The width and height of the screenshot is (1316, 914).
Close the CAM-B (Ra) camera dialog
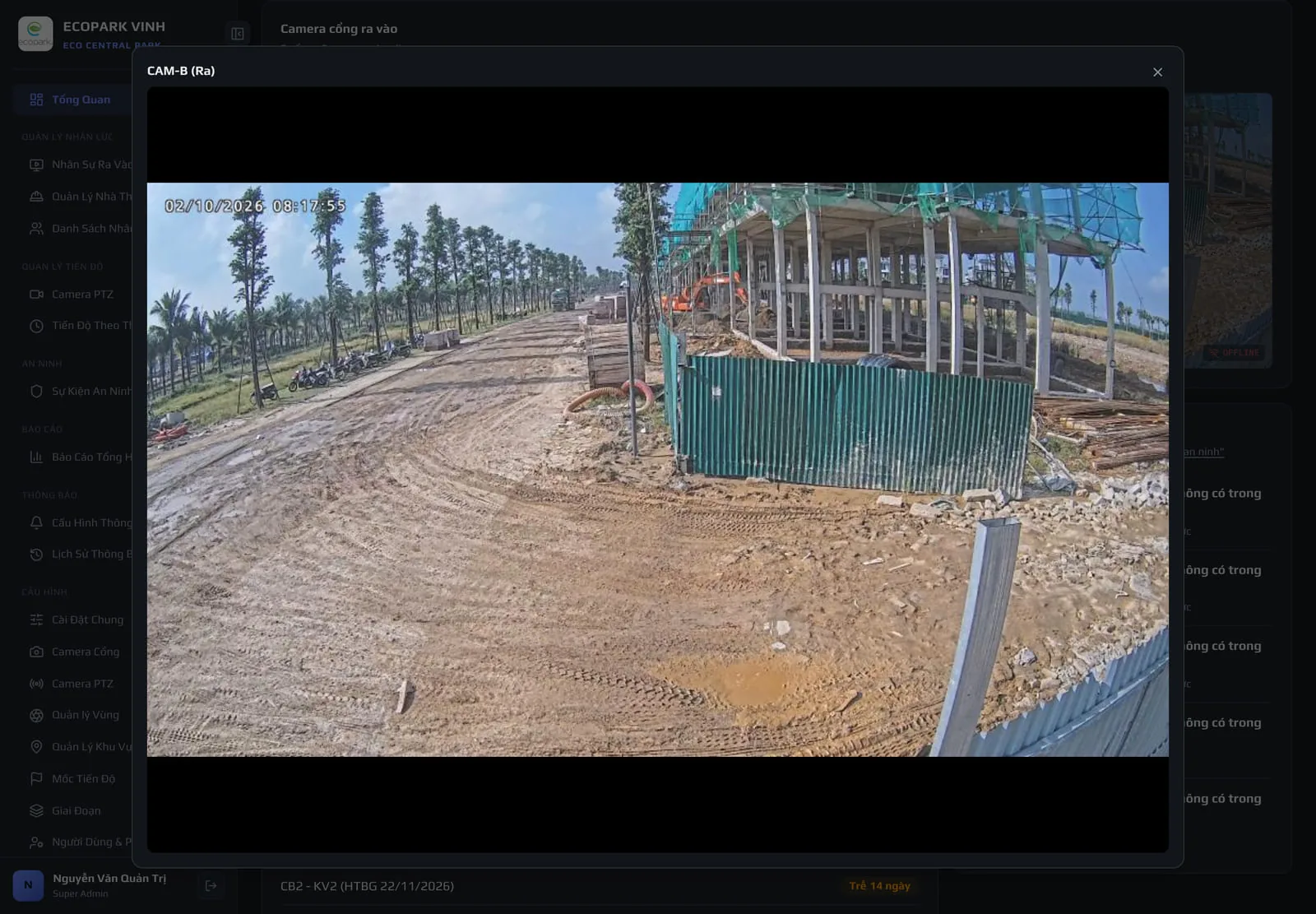(x=1157, y=72)
